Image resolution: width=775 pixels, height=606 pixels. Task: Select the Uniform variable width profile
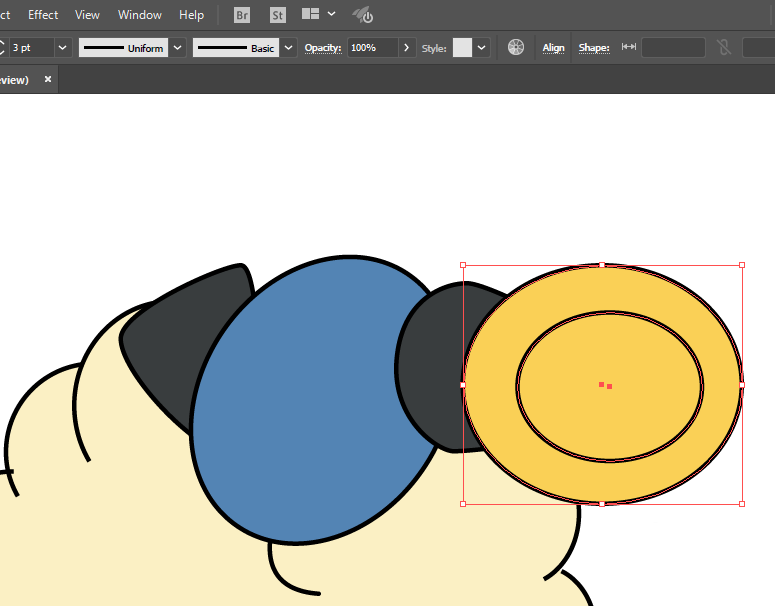point(124,48)
